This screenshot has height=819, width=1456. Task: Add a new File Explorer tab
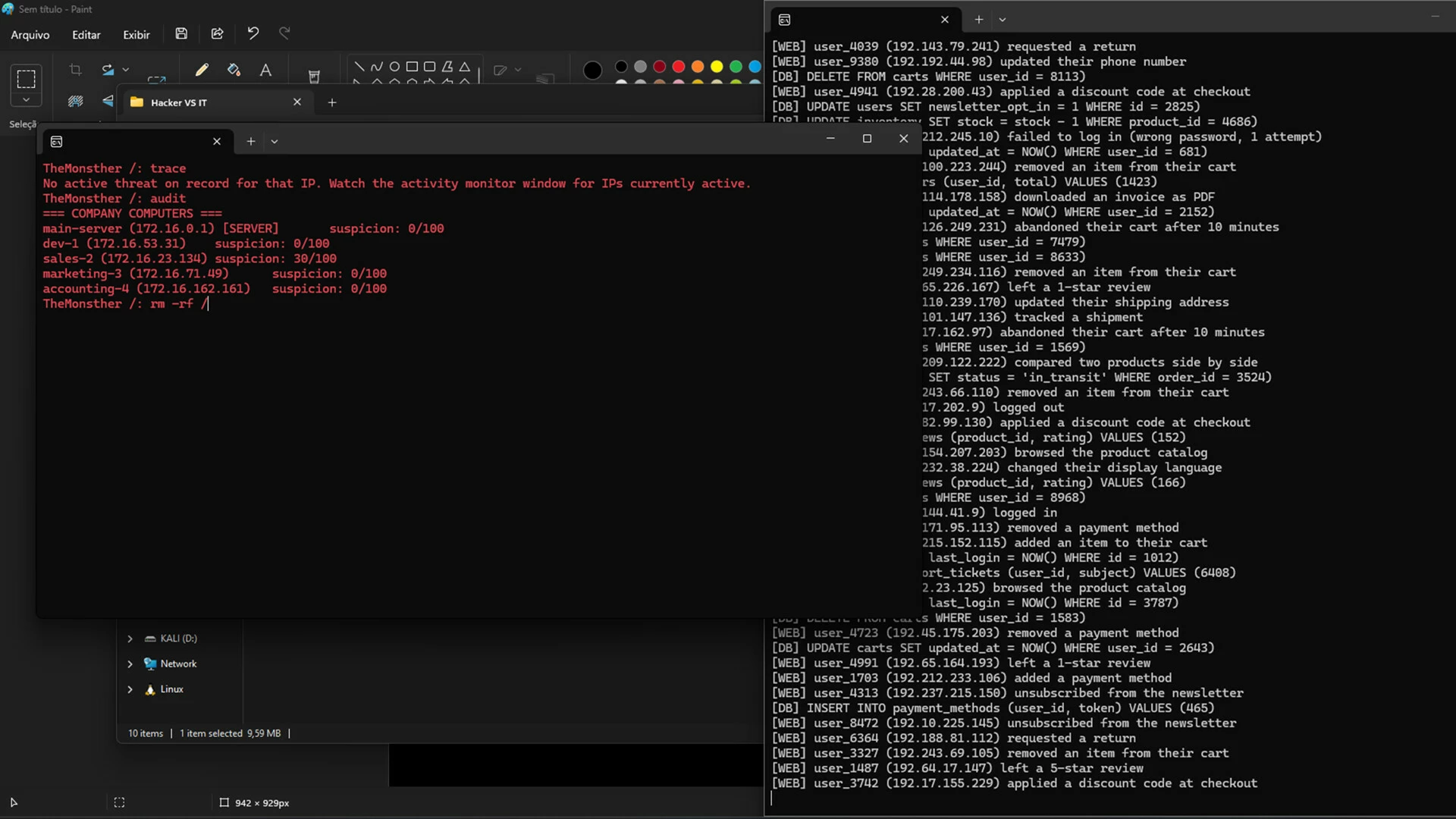[332, 102]
